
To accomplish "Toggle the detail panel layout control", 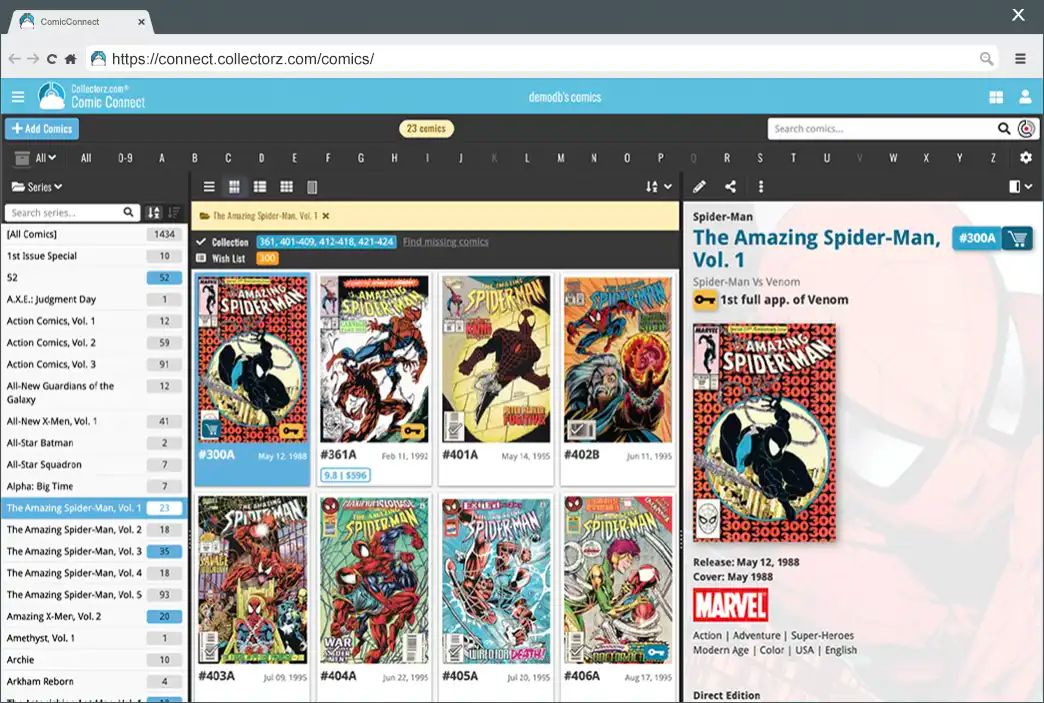I will point(1019,186).
